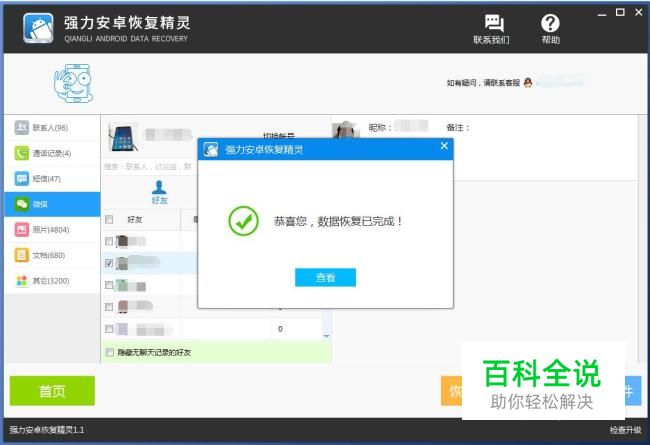
Task: Click the dialog's title bar app icon
Action: click(211, 149)
